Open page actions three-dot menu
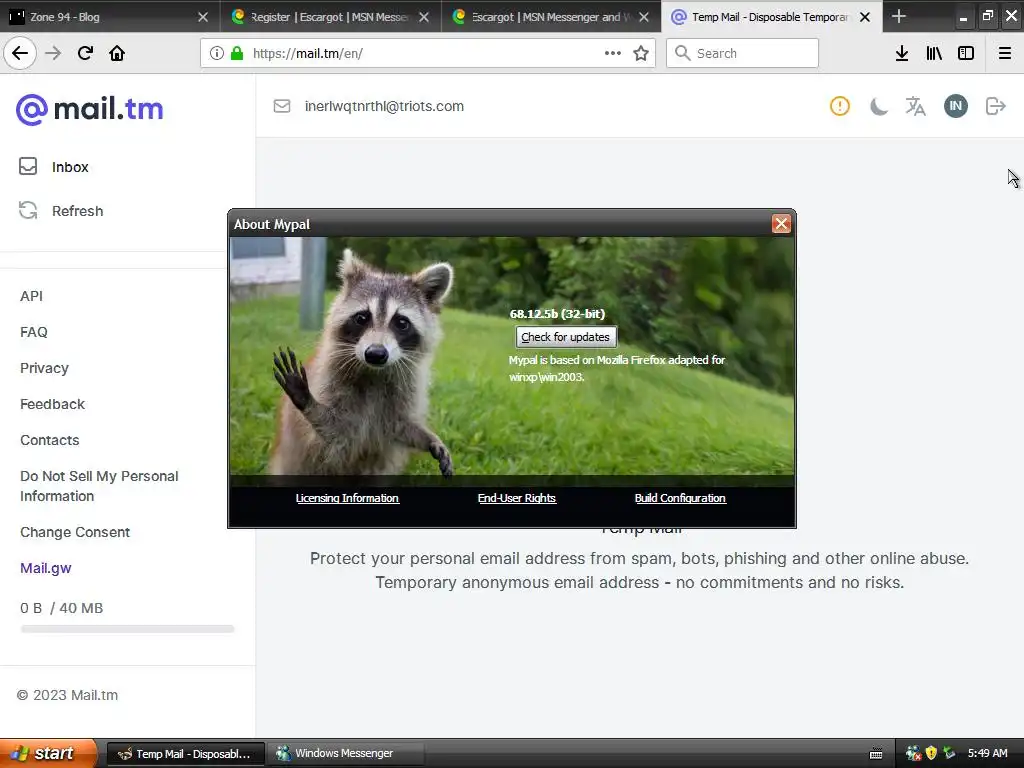Image resolution: width=1024 pixels, height=768 pixels. coord(613,53)
